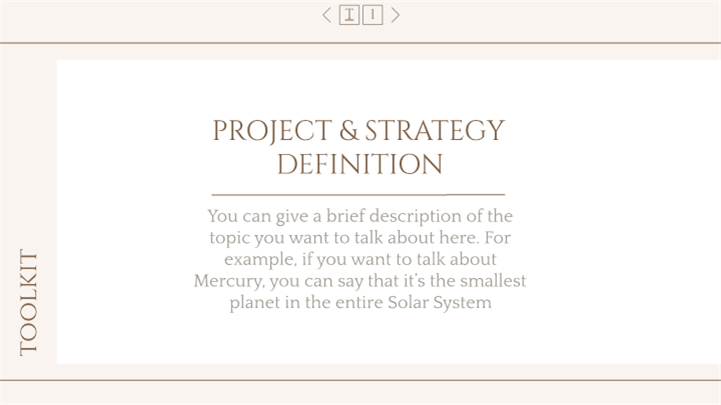Select the DEFINITION title line
721x405 pixels.
coord(360,164)
